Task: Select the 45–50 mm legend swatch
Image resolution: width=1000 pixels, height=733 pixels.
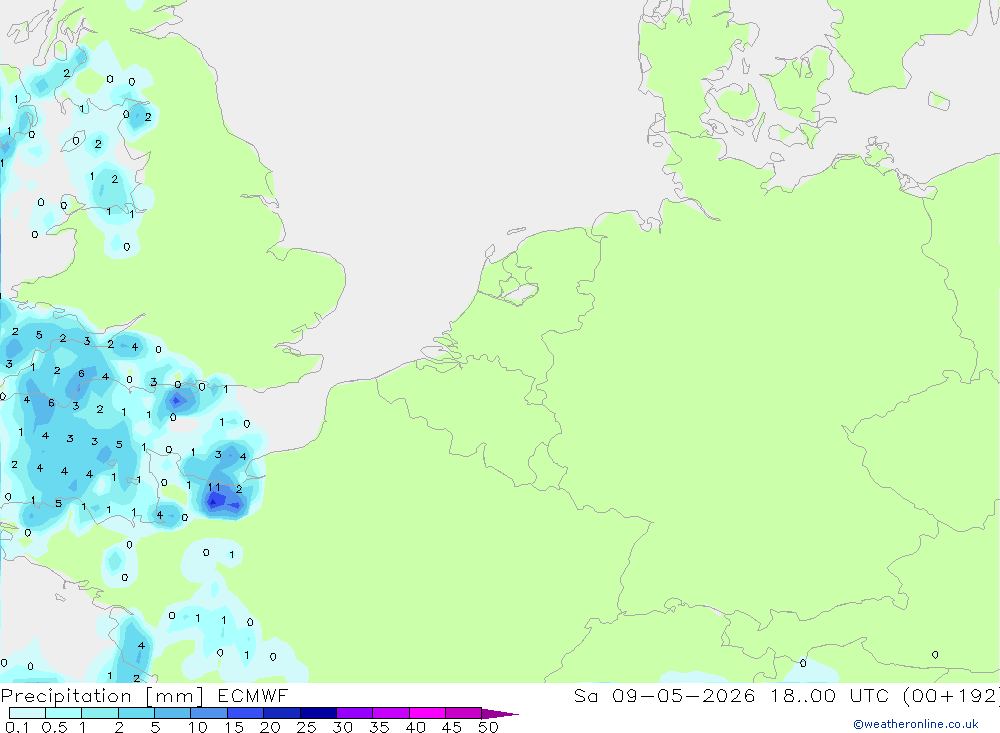Action: 464,713
